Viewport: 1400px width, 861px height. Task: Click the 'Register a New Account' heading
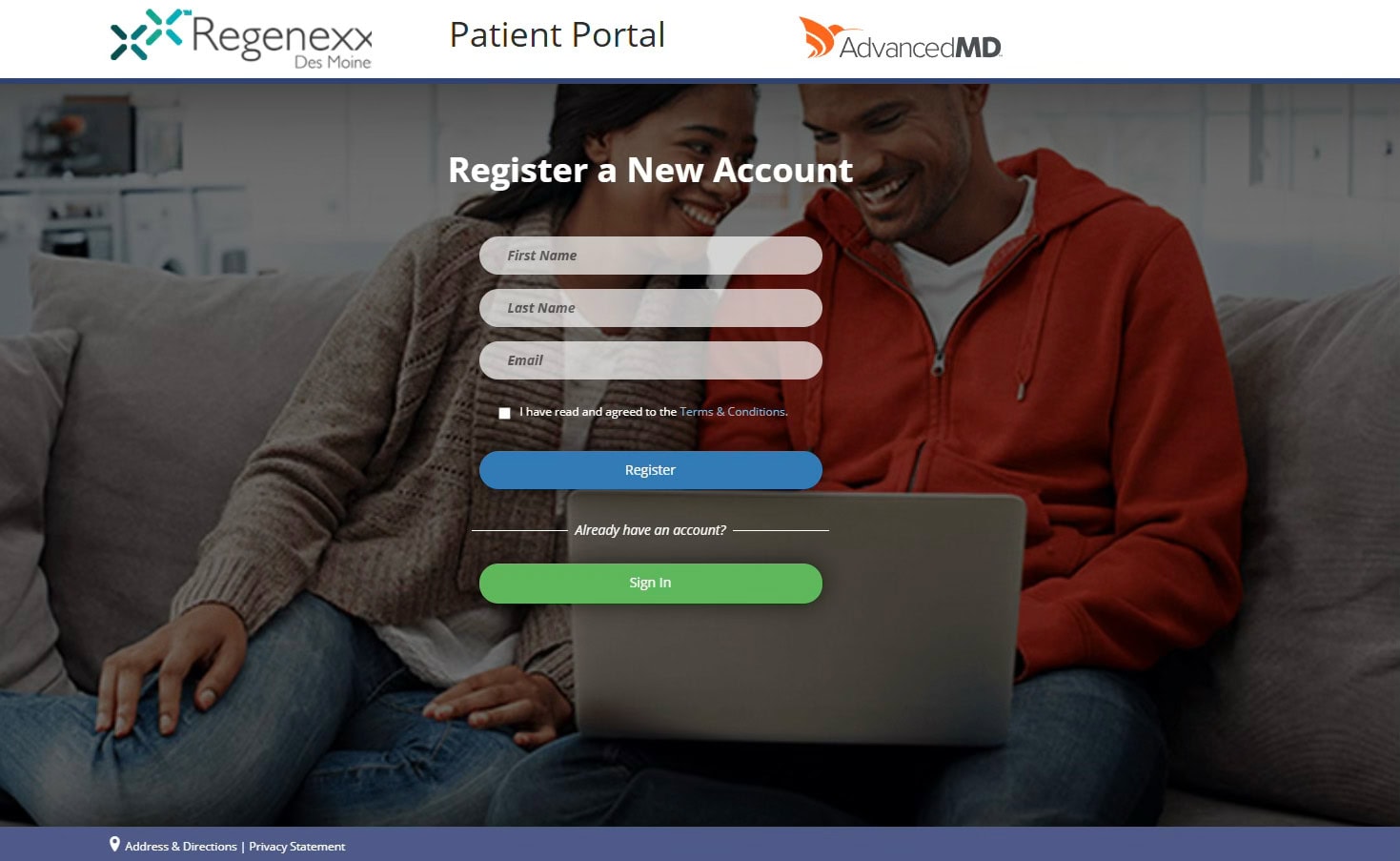(x=651, y=170)
